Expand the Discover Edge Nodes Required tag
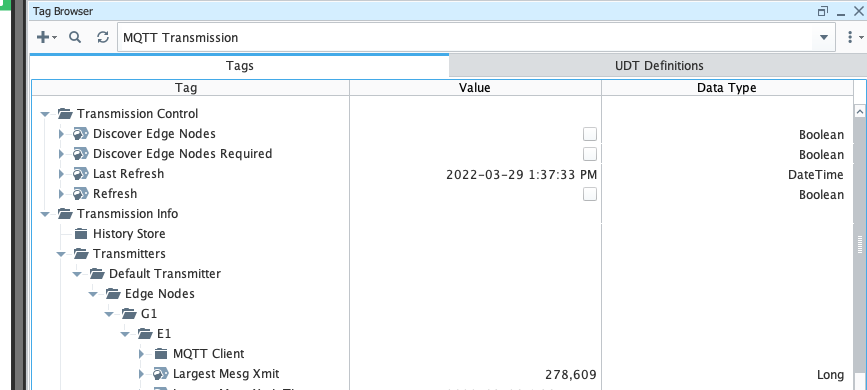 [62, 154]
